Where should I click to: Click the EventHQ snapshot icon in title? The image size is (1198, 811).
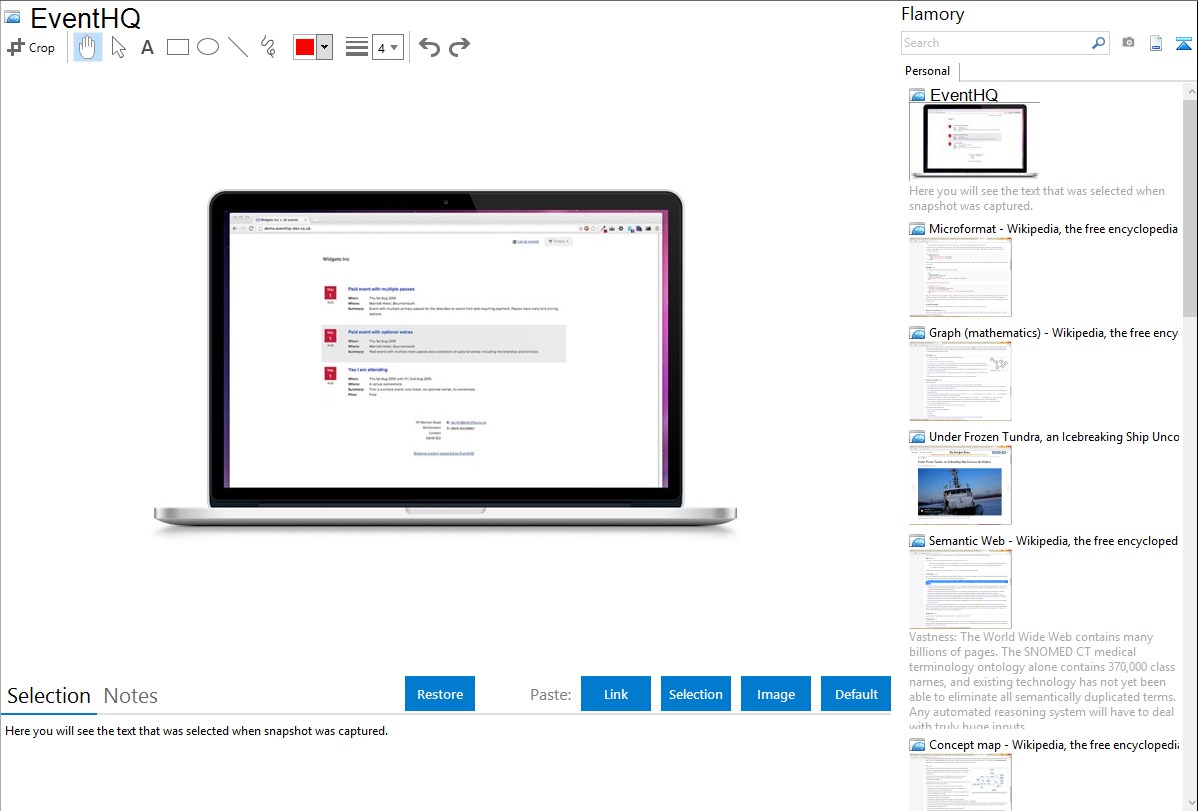point(13,17)
